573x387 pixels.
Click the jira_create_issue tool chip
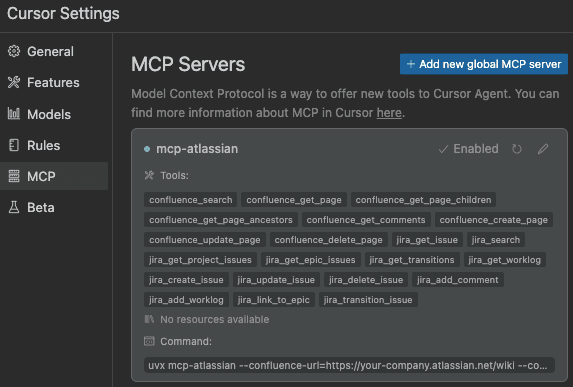click(x=186, y=280)
